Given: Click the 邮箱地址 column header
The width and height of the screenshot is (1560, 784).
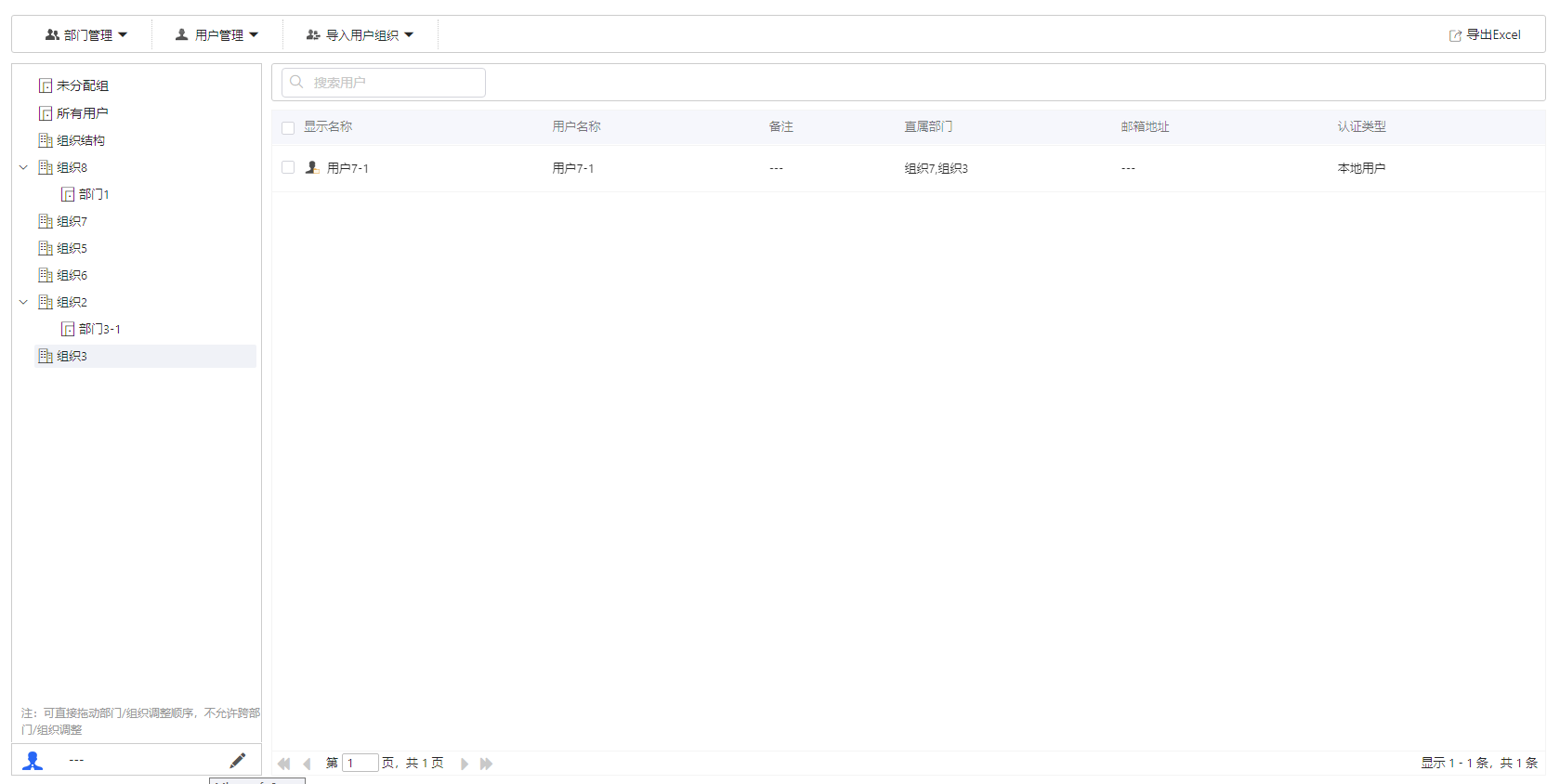Looking at the screenshot, I should point(1145,126).
